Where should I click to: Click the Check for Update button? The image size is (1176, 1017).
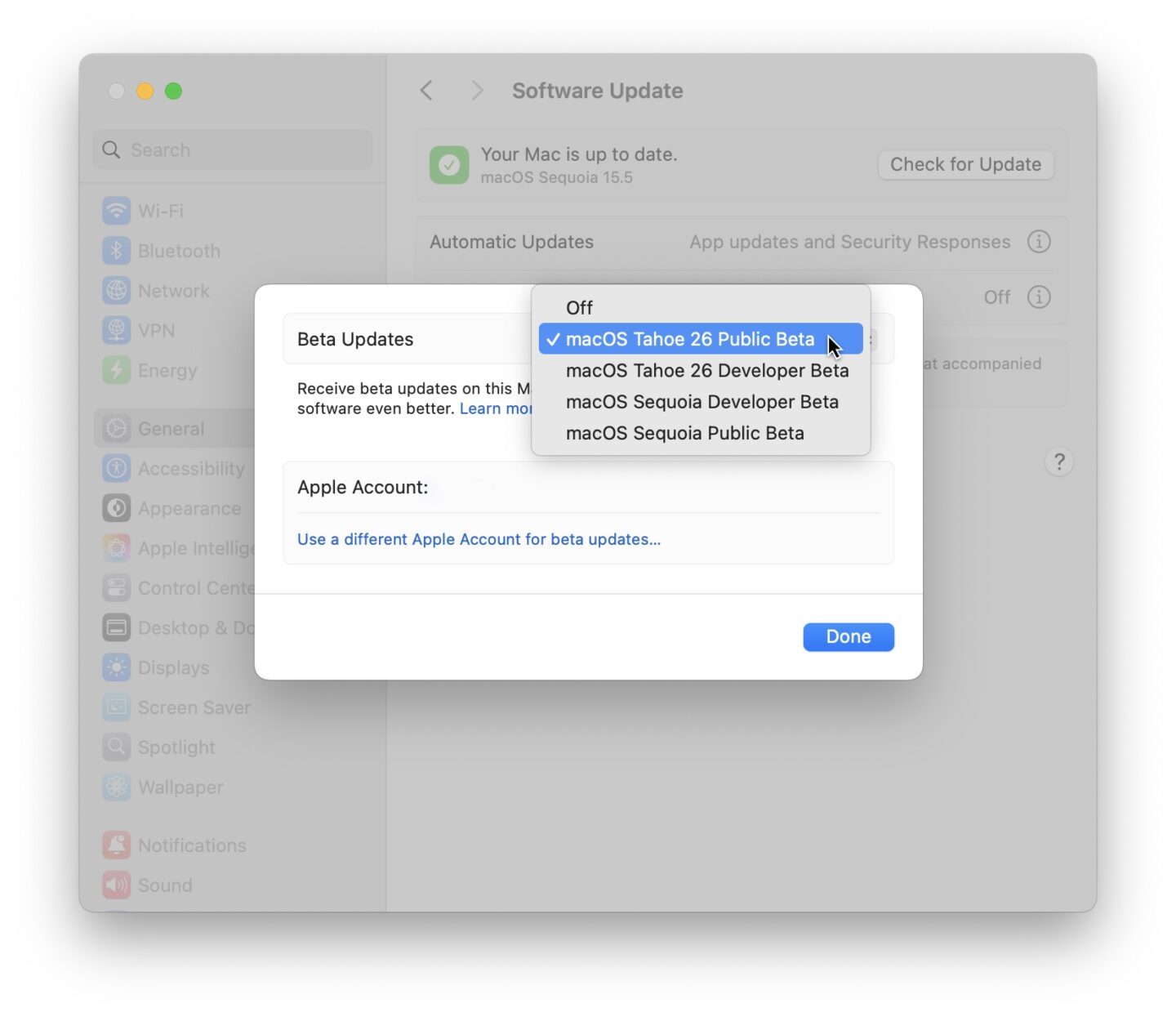point(965,164)
